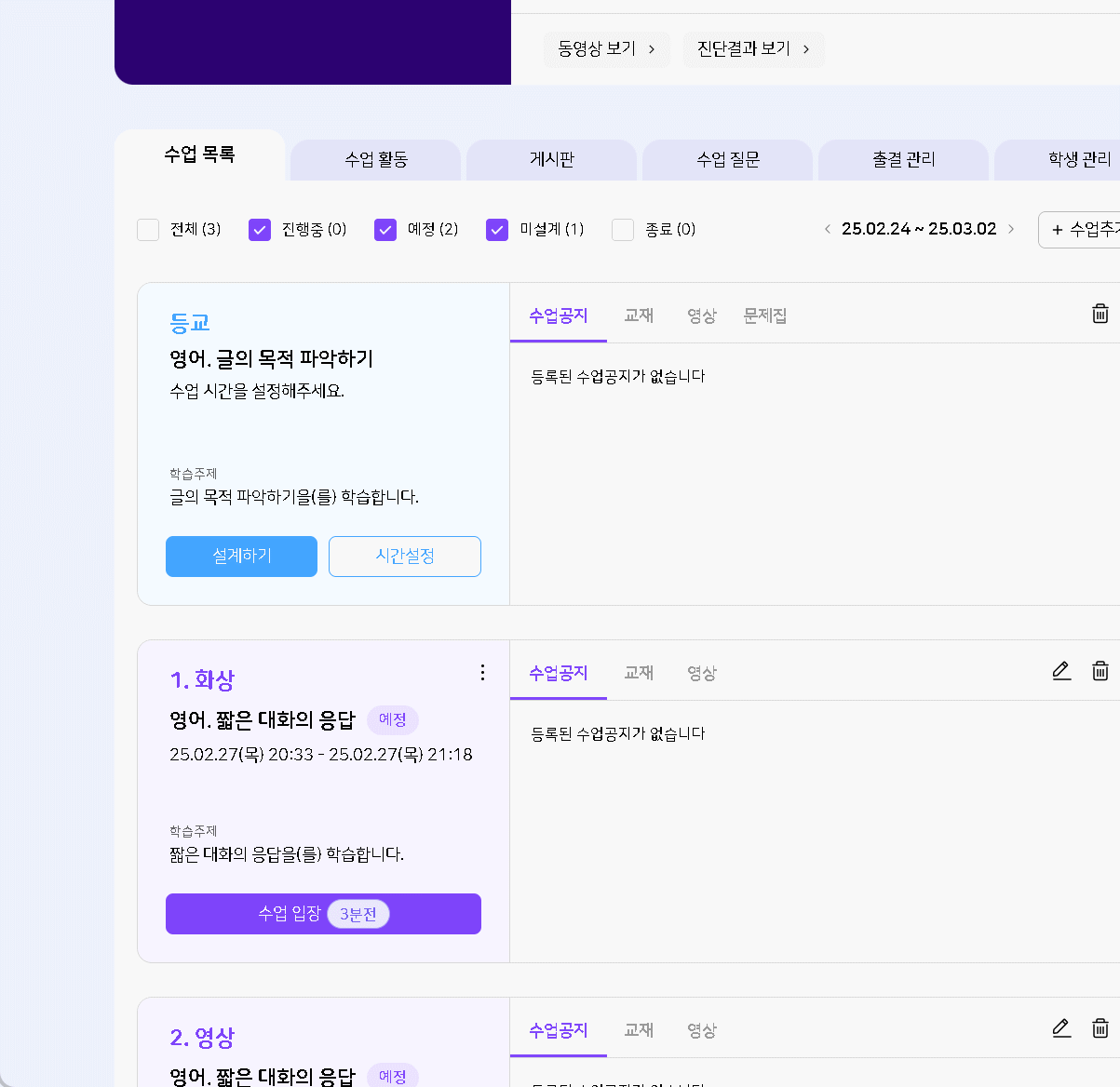Viewport: 1120px width, 1087px height.
Task: Click the 시간설정 button
Action: click(x=405, y=557)
